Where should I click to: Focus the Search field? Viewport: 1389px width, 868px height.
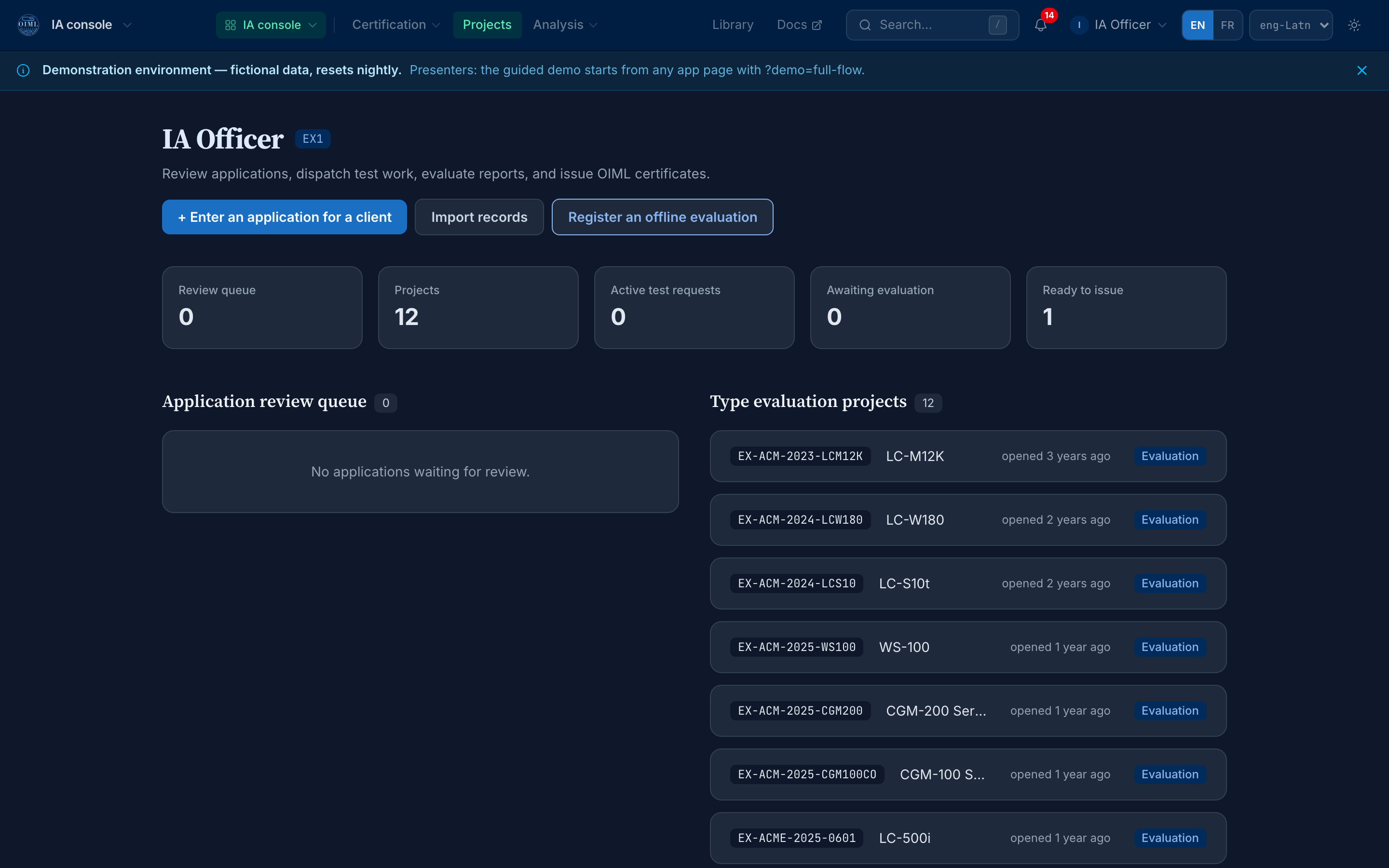(932, 25)
